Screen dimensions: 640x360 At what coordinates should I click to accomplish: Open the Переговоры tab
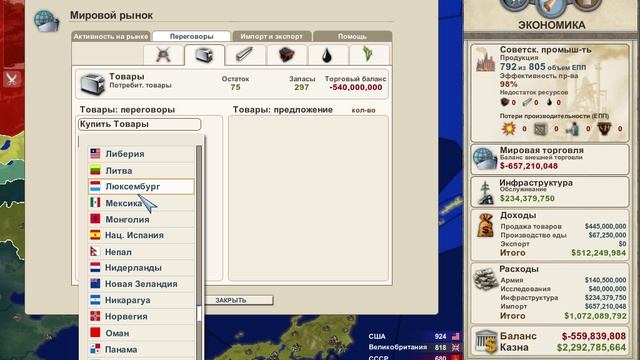click(x=191, y=36)
